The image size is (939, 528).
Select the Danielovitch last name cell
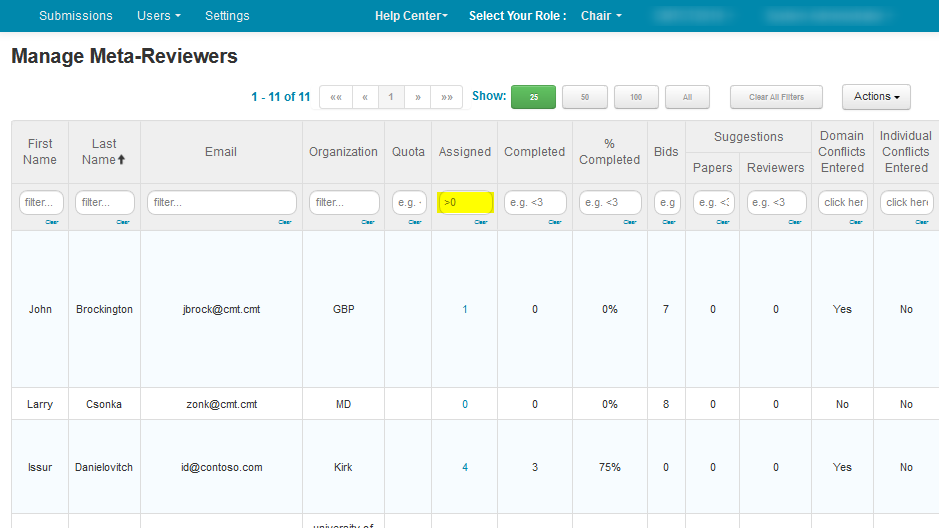[x=104, y=468]
